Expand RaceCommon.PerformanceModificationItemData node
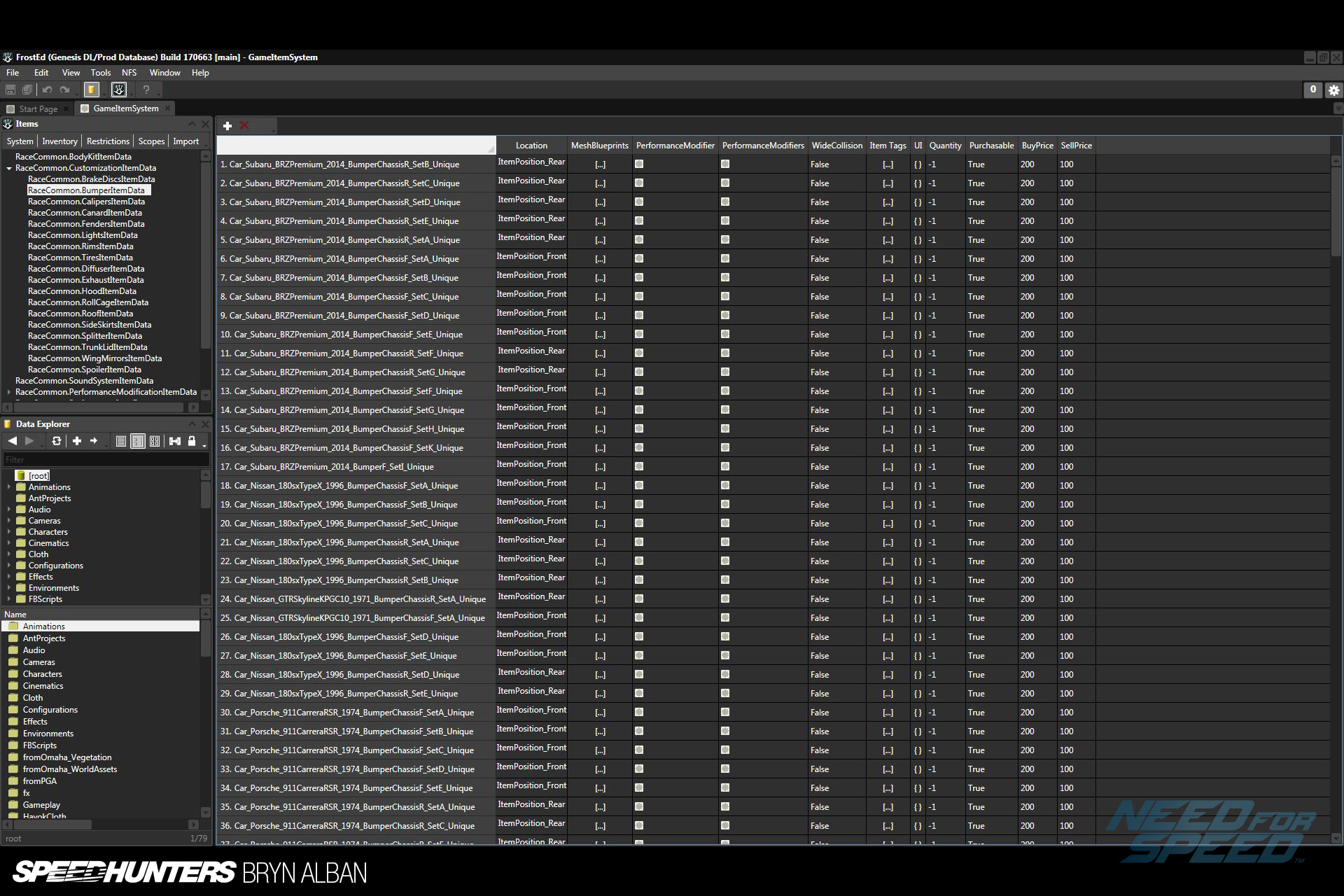Screen dimensions: 1344x896 (x=9, y=393)
